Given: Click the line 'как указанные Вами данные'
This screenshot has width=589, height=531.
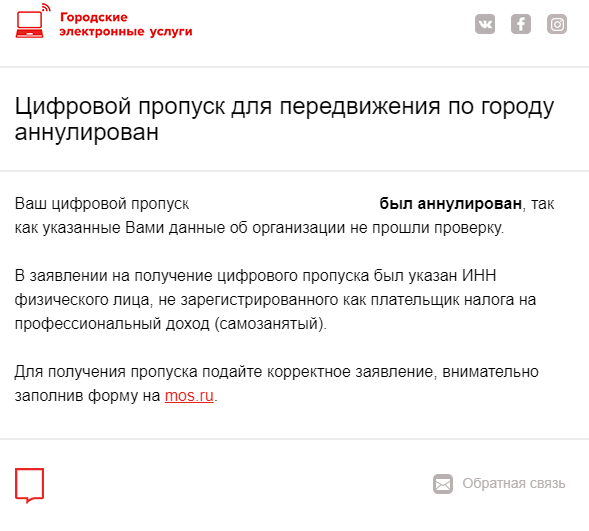Looking at the screenshot, I should (x=259, y=228).
